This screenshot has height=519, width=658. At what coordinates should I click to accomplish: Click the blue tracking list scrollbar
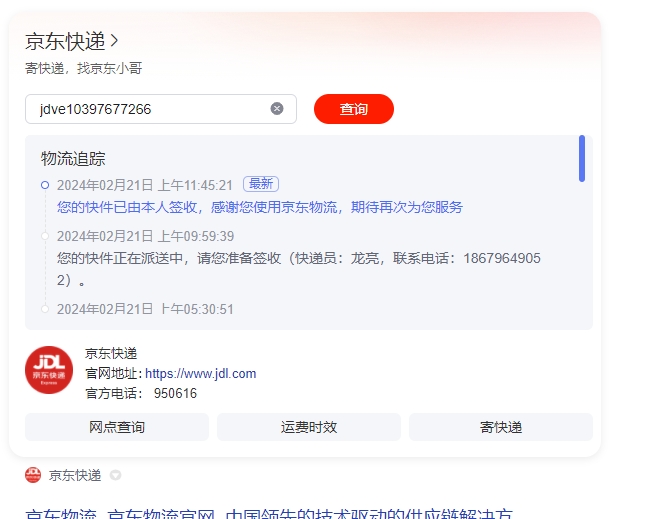pos(582,159)
